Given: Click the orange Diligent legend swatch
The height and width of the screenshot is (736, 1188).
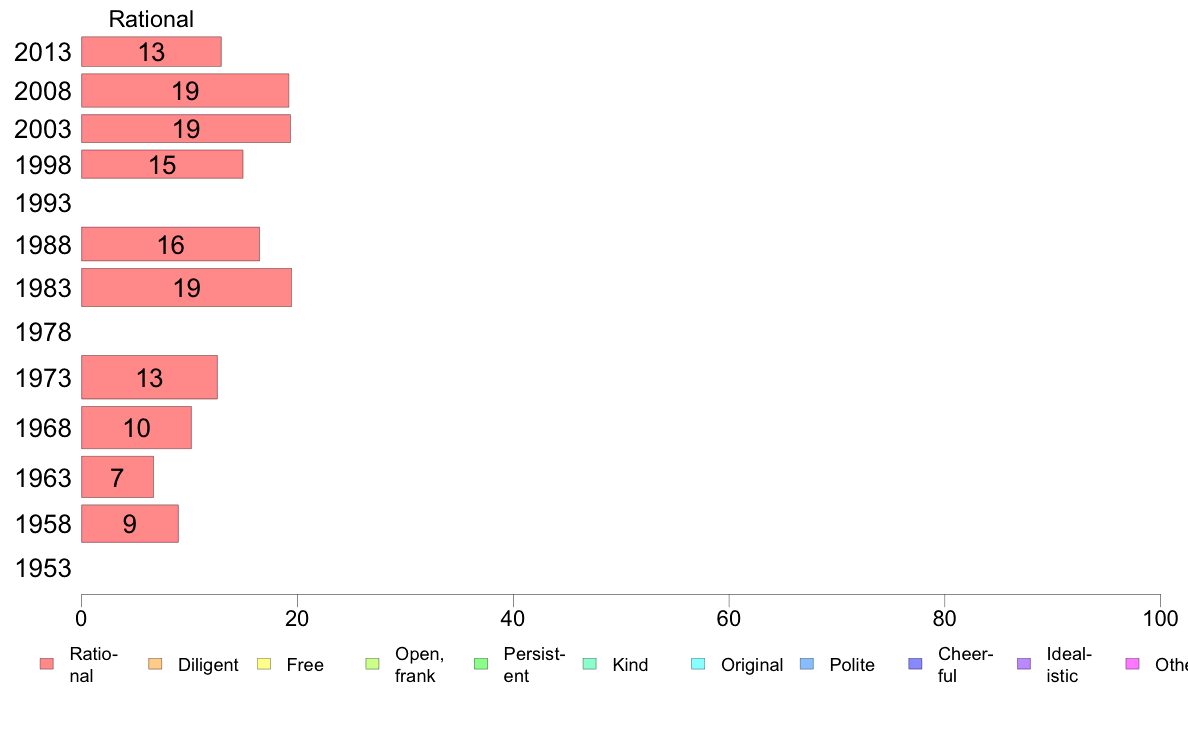Looking at the screenshot, I should [x=155, y=664].
